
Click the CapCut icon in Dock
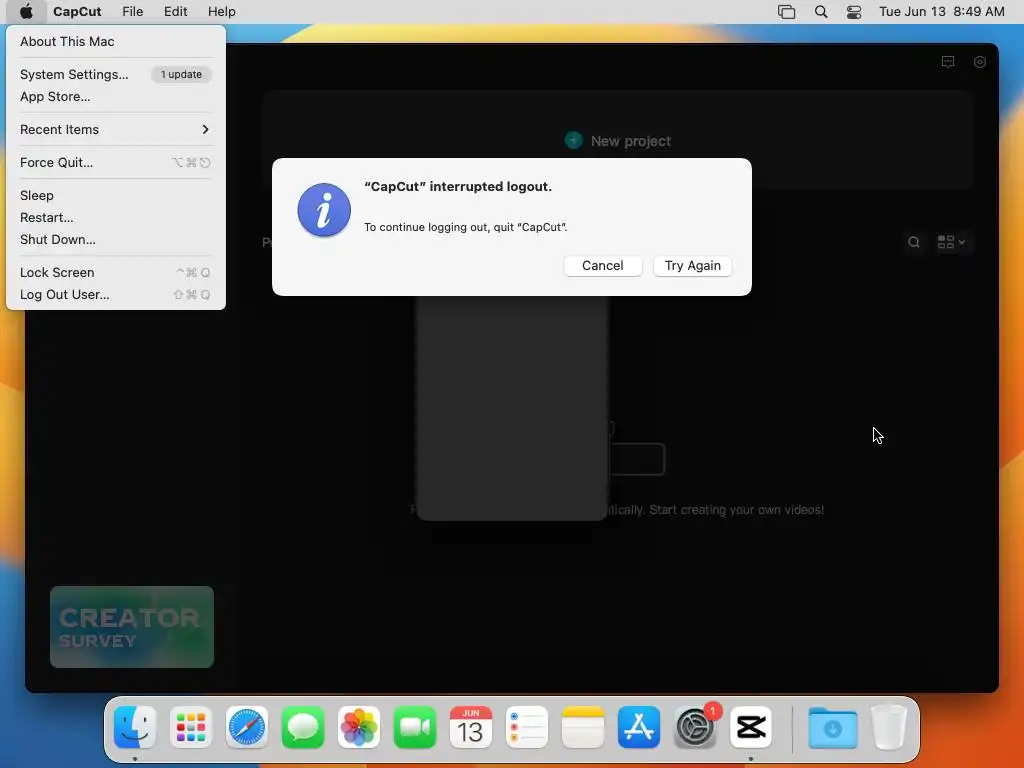pos(751,728)
